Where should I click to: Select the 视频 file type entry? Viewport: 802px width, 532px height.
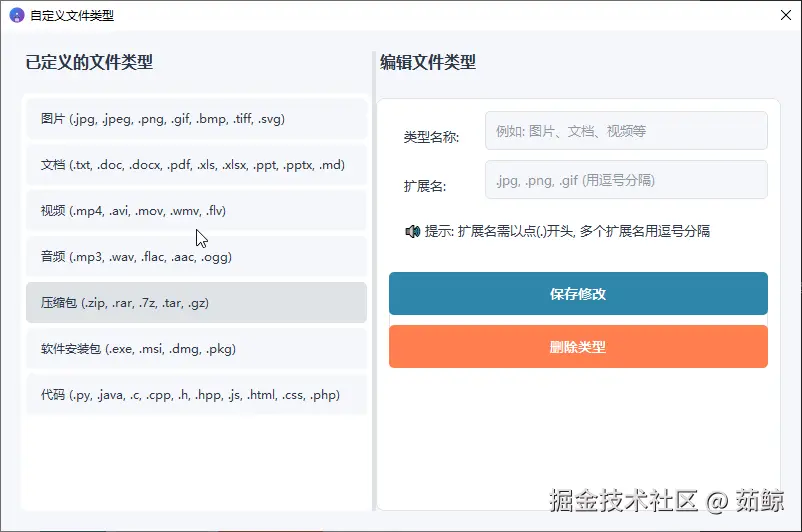point(196,211)
